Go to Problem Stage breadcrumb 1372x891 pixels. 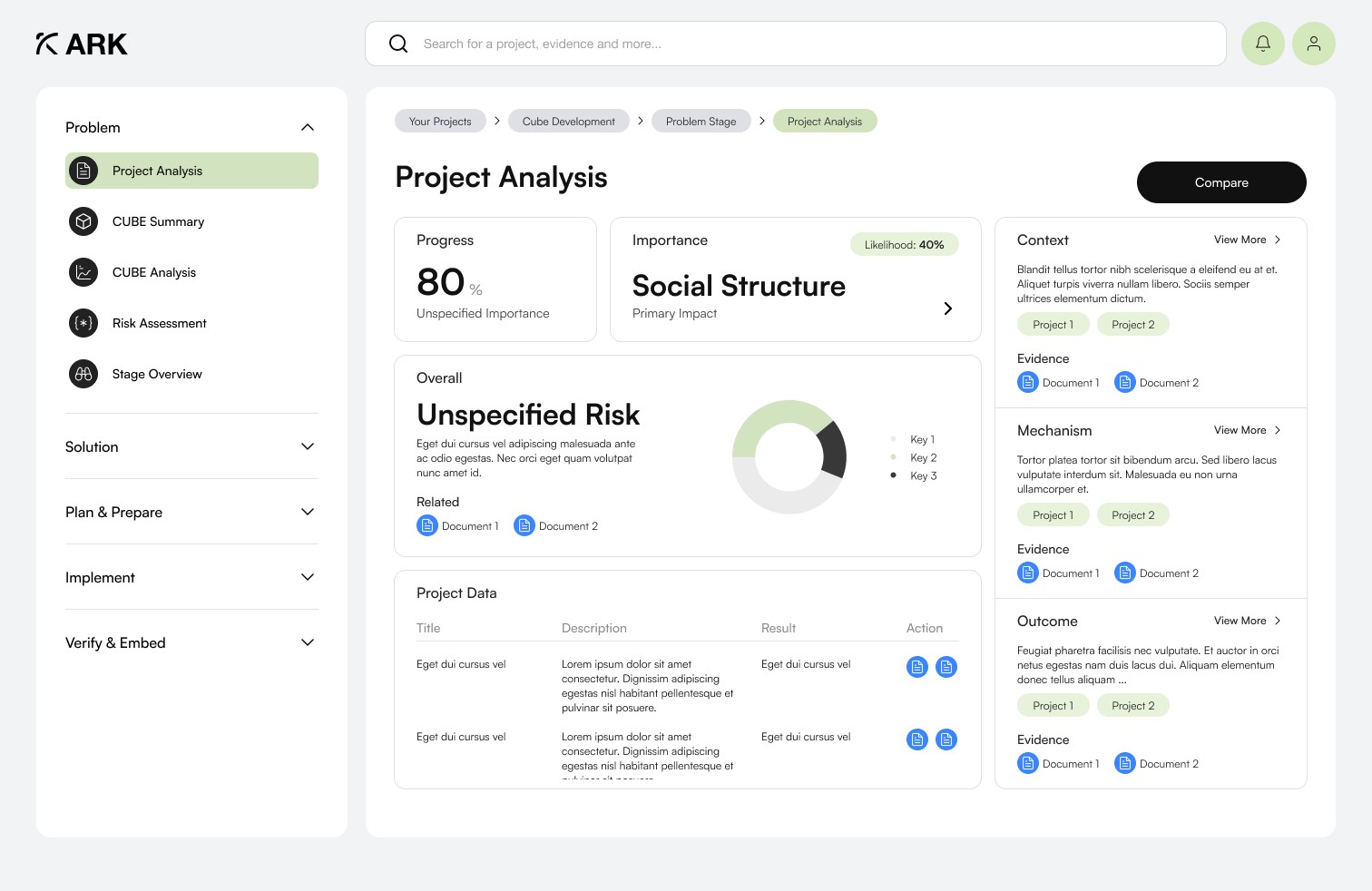pyautogui.click(x=701, y=121)
